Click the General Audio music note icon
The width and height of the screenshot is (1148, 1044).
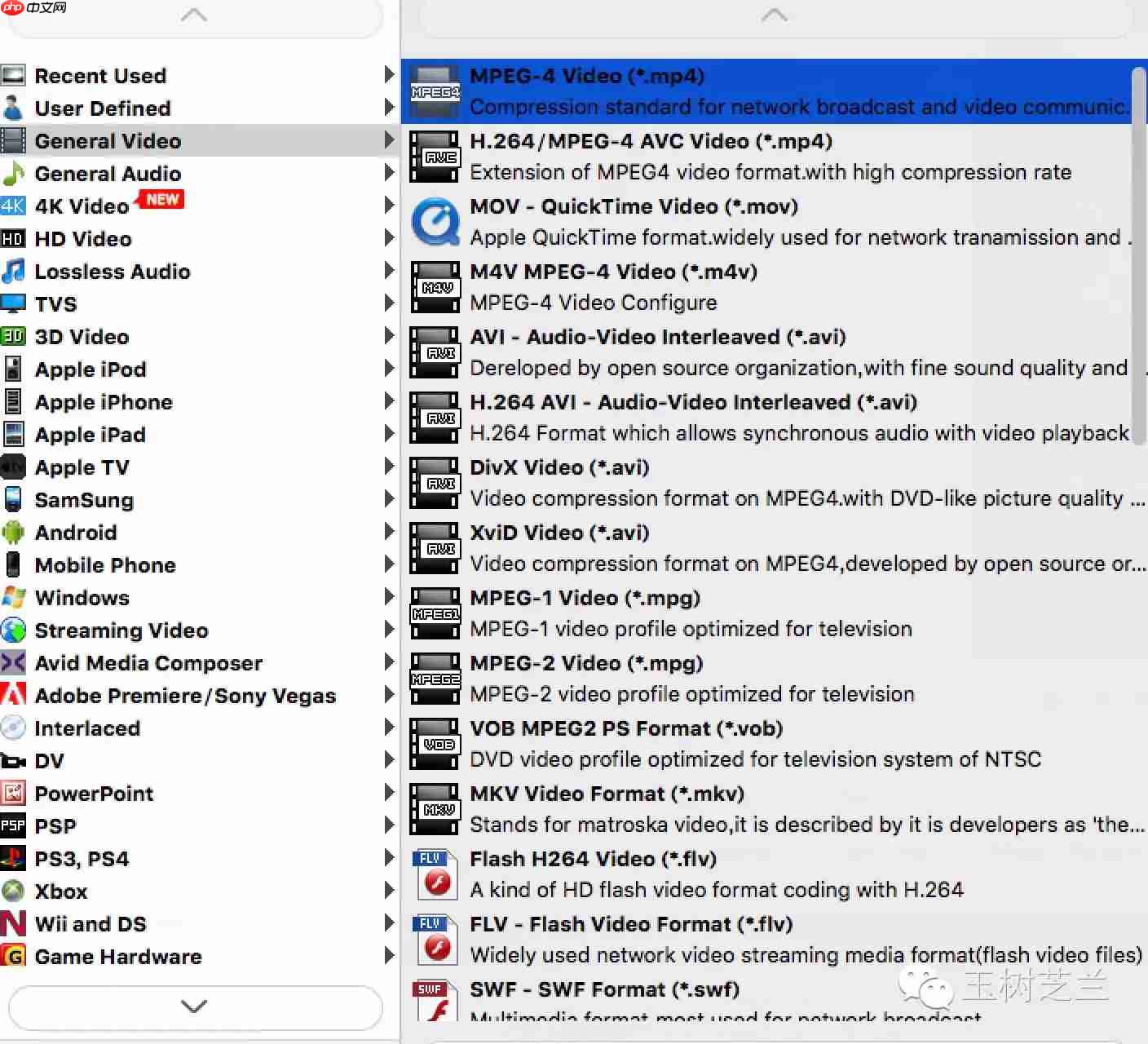pos(14,174)
